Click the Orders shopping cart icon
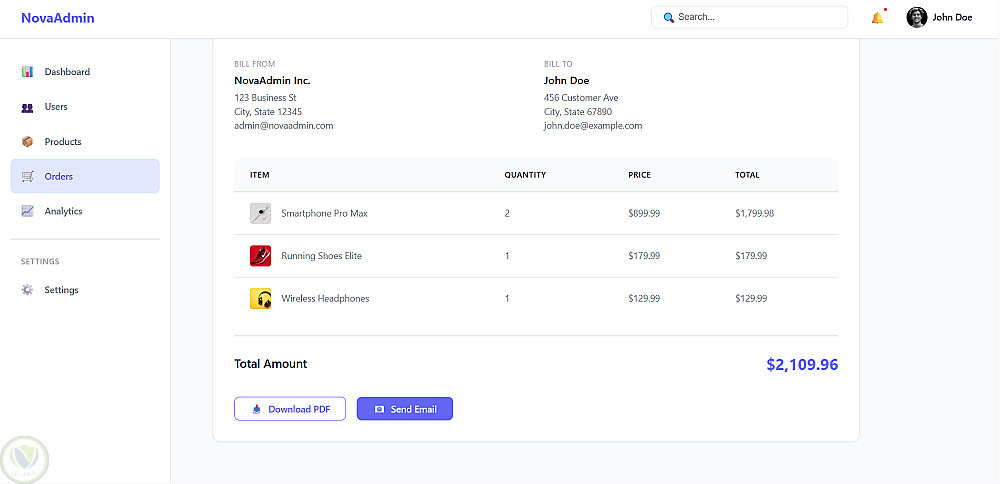1000x484 pixels. pyautogui.click(x=27, y=177)
